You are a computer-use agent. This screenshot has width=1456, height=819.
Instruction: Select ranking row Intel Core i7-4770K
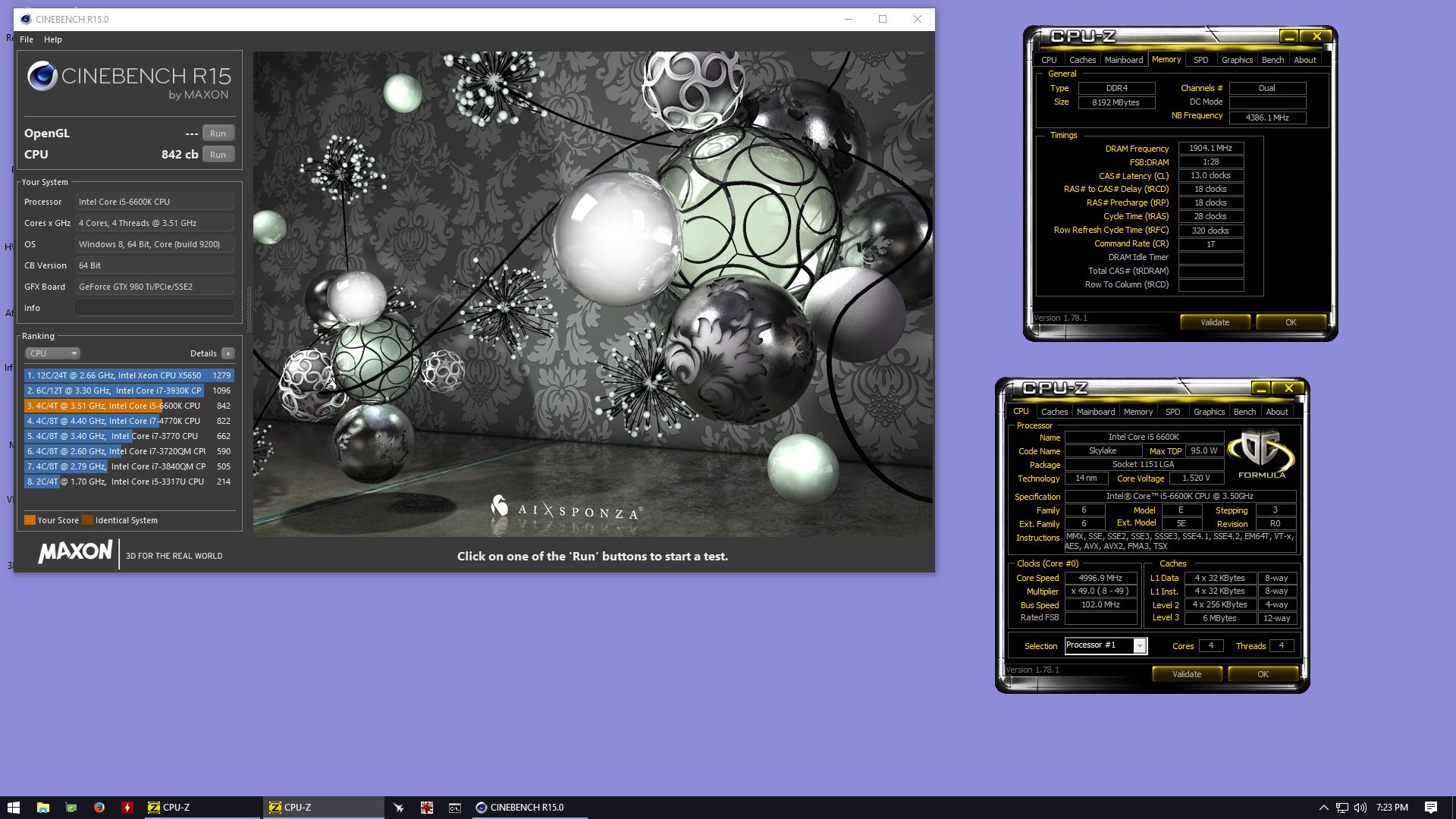(129, 421)
